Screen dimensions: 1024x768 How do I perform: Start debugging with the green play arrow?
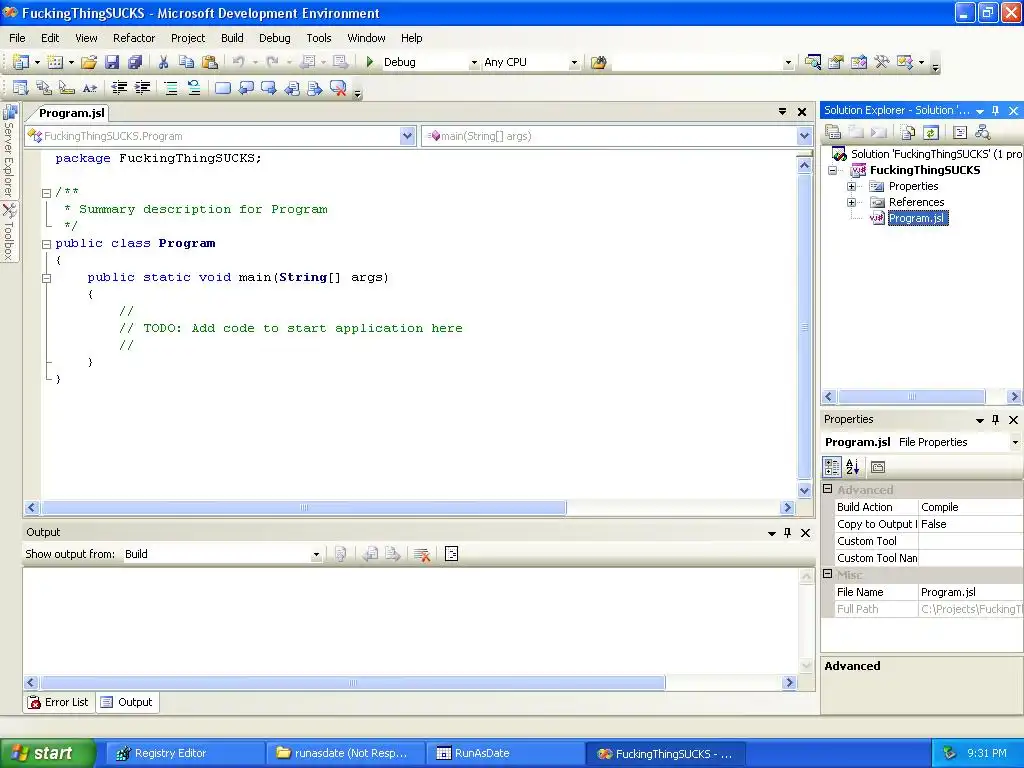click(x=370, y=62)
